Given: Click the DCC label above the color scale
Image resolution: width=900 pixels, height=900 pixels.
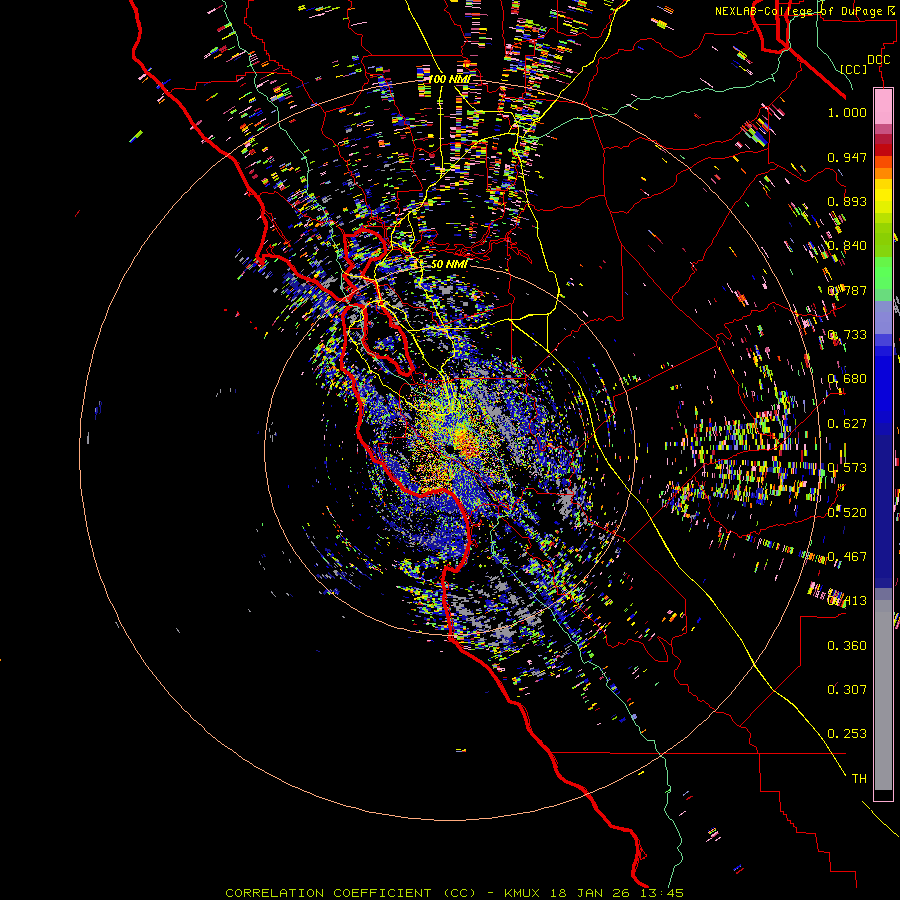Looking at the screenshot, I should click(x=878, y=60).
